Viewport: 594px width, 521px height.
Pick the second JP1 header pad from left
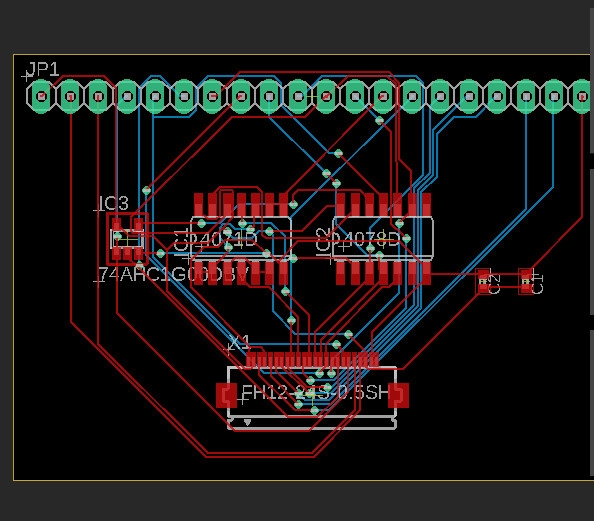click(x=70, y=97)
